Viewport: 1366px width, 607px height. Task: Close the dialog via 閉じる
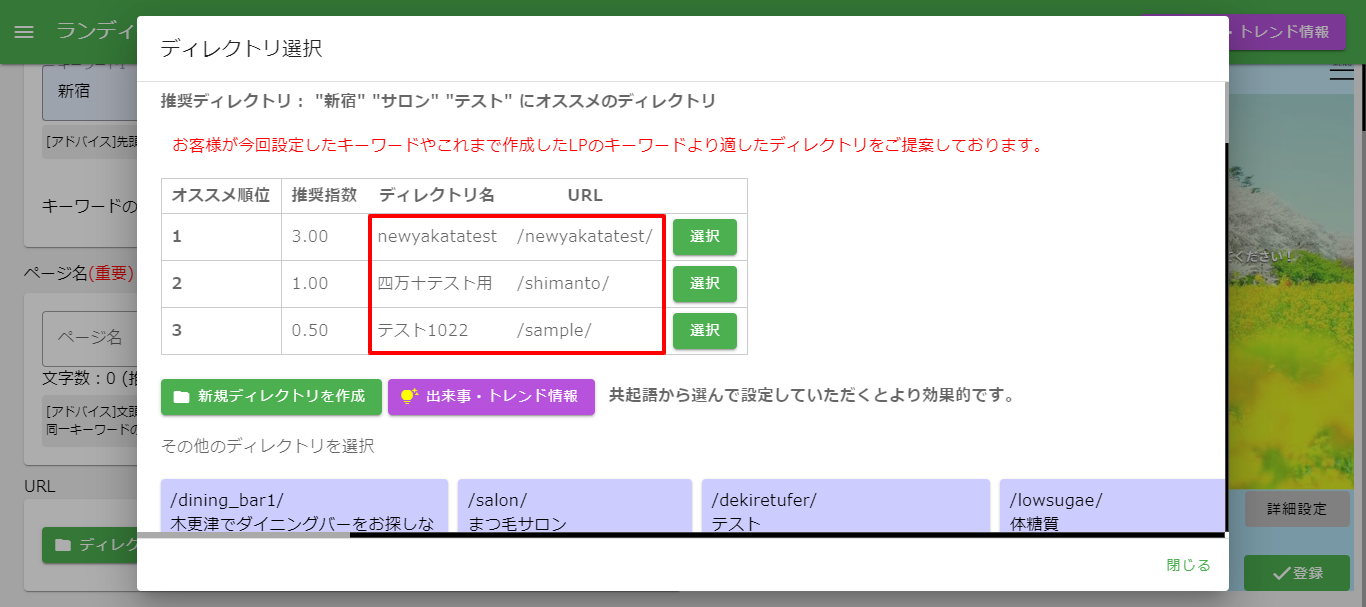(1189, 565)
